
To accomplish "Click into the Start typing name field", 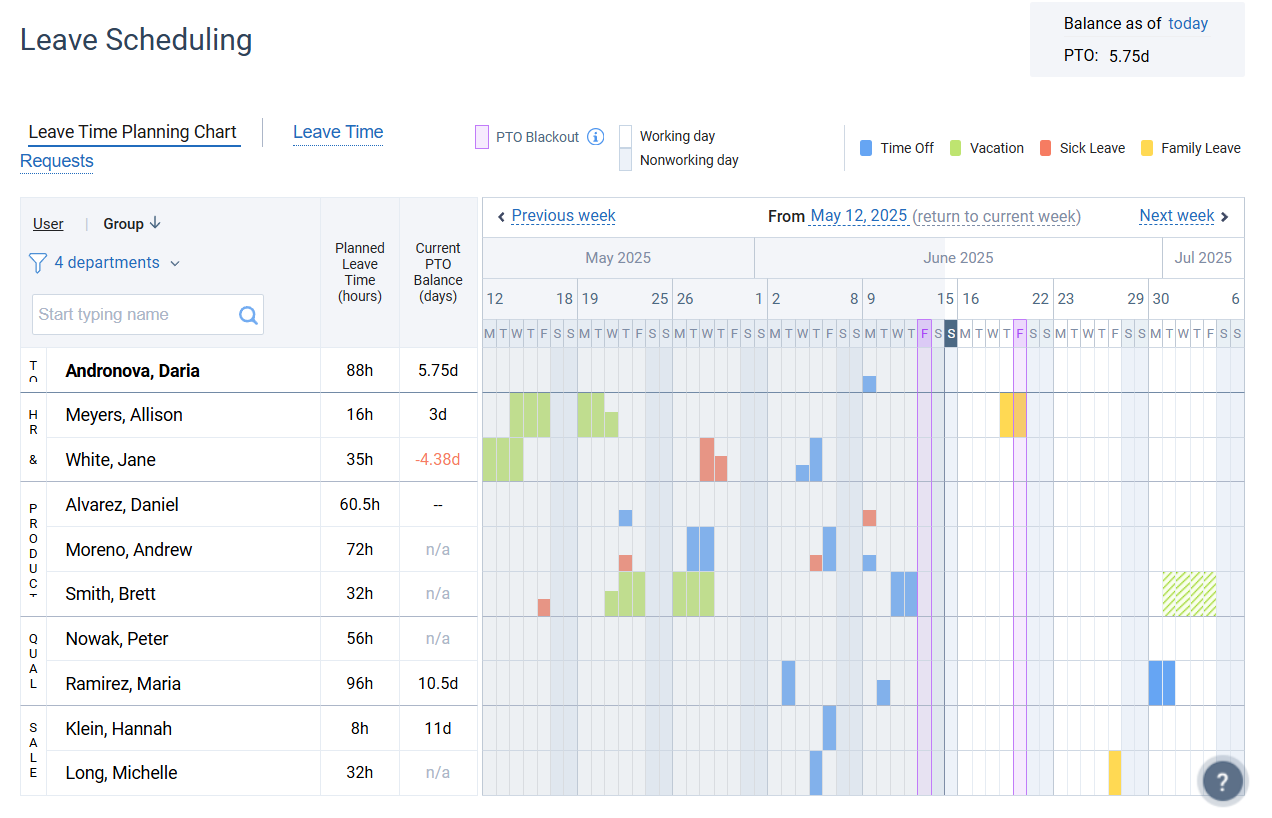I will (x=135, y=315).
